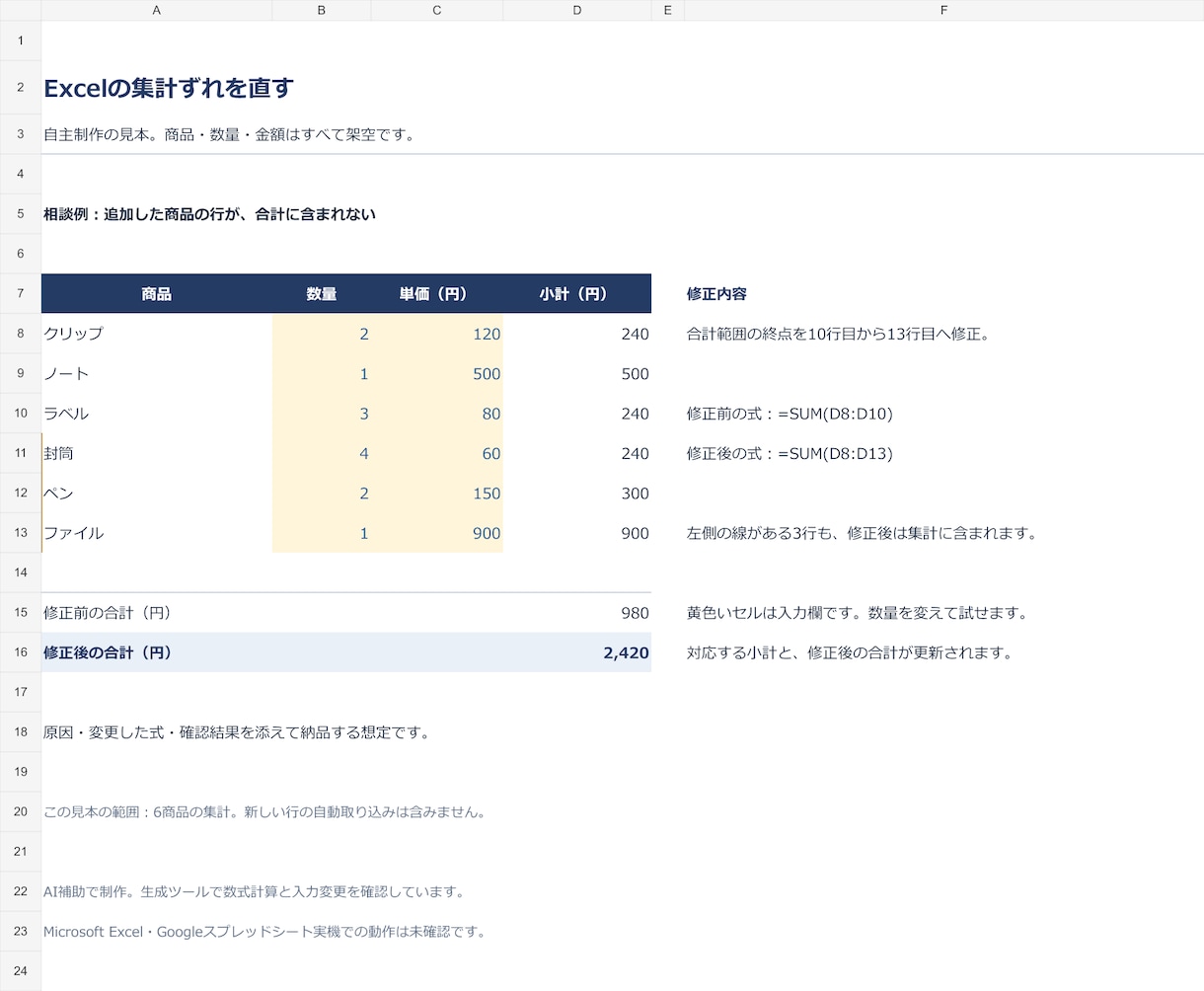The width and height of the screenshot is (1204, 991).
Task: Click the text starting 'AI補助で制作'
Action: click(254, 891)
